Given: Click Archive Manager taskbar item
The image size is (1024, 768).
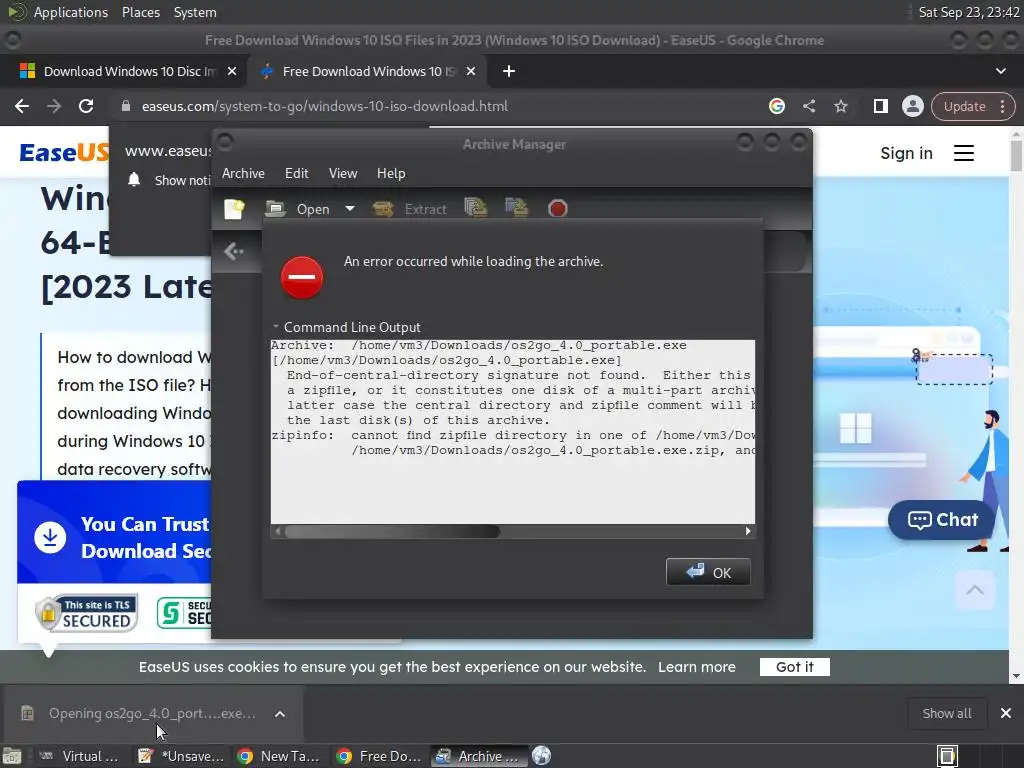Looking at the screenshot, I should 479,756.
